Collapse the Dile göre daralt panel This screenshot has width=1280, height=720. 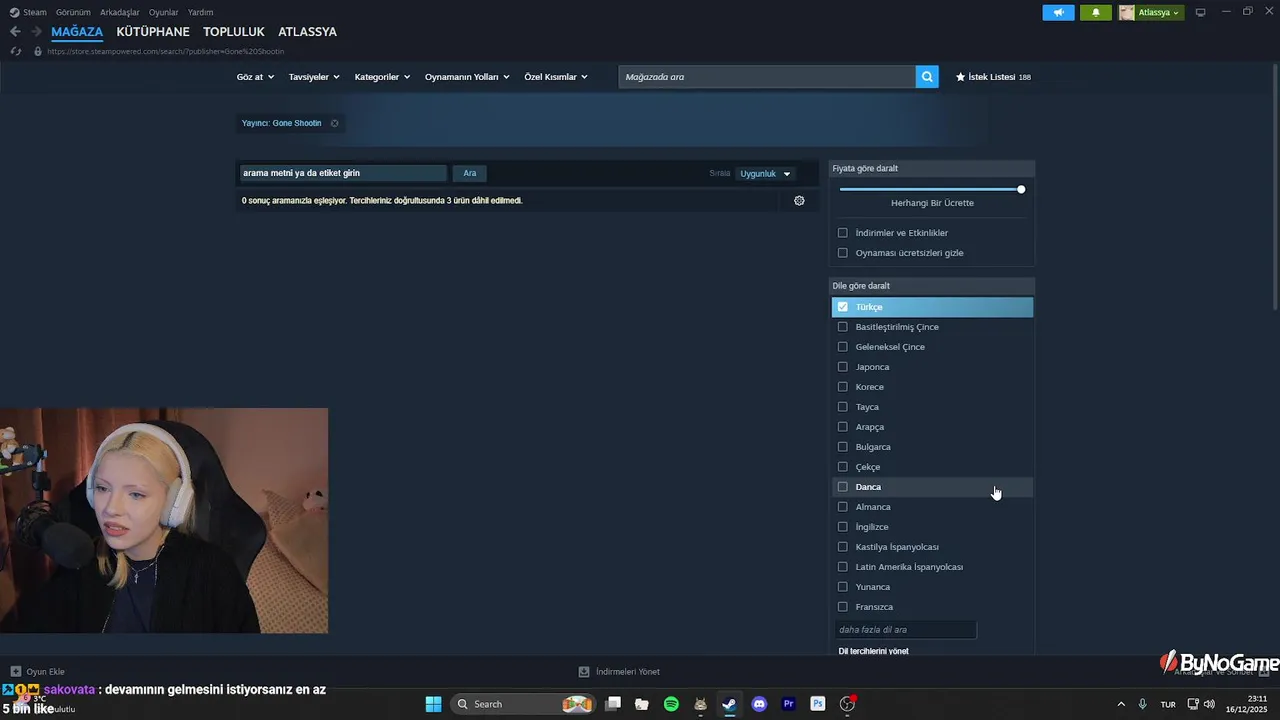tap(932, 286)
